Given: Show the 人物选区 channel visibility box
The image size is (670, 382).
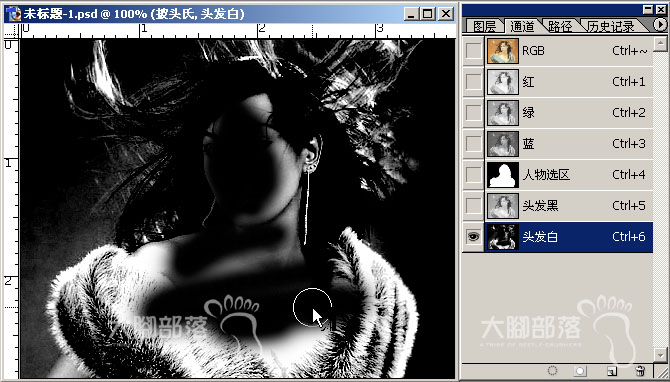Looking at the screenshot, I should (x=473, y=175).
